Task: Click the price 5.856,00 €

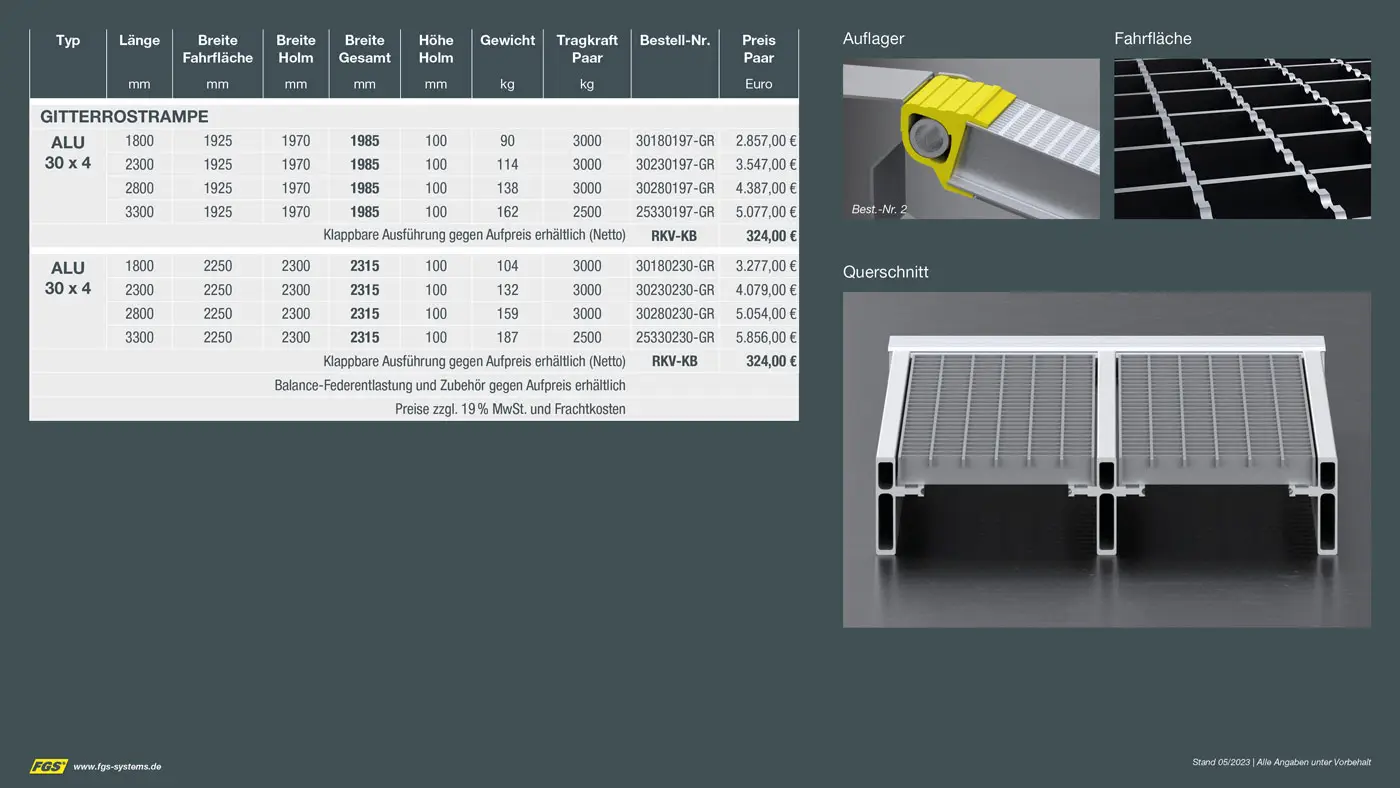Action: coord(765,338)
